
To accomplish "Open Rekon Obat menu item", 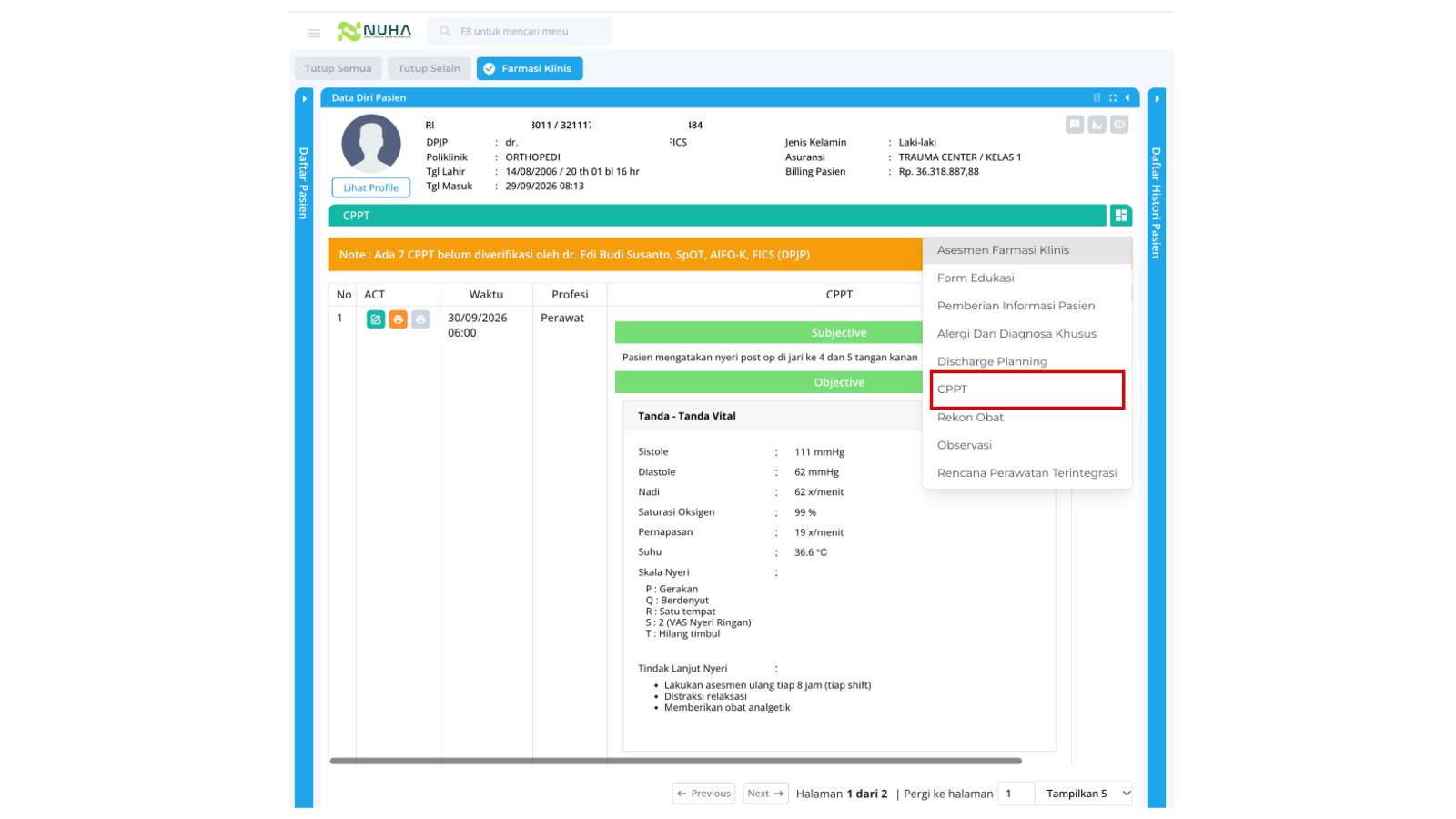I will pyautogui.click(x=1027, y=418).
